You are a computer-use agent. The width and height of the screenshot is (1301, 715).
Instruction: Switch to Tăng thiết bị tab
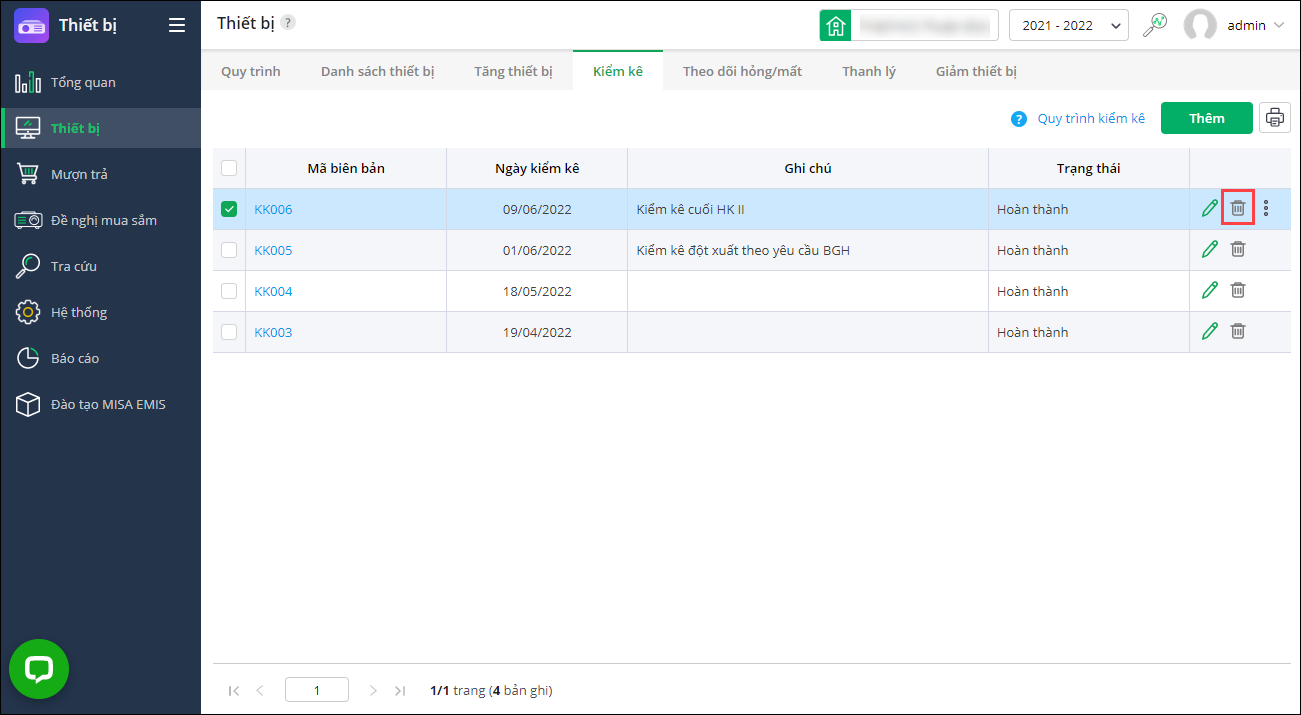[513, 71]
